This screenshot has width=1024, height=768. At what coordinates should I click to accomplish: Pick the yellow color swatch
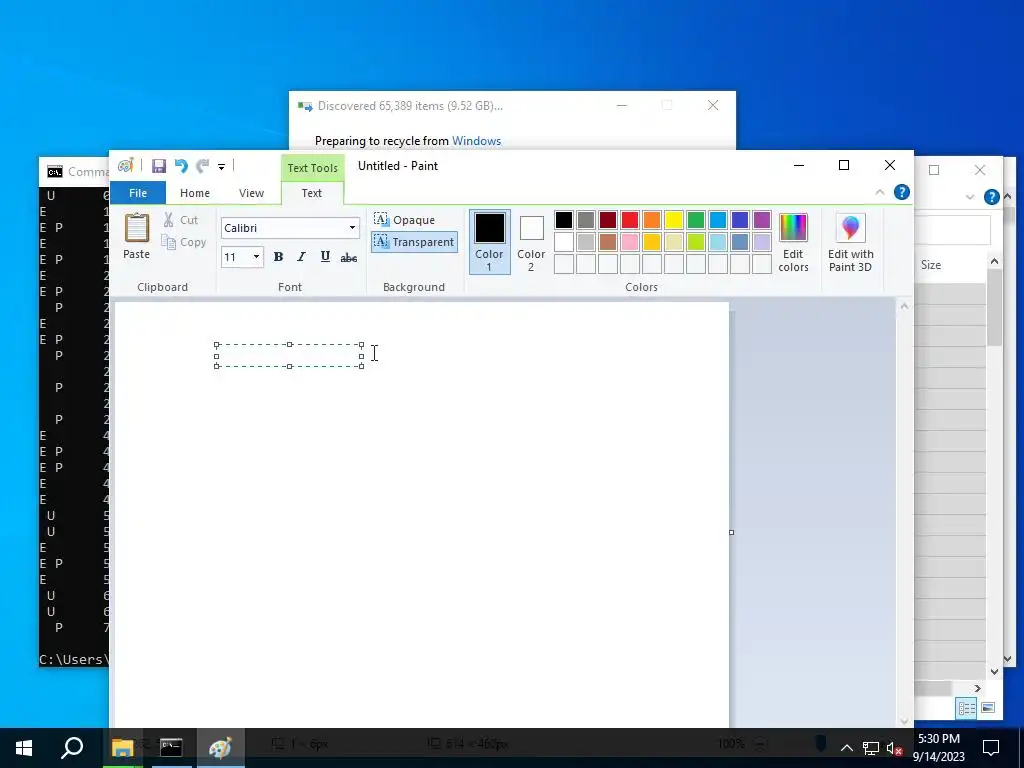click(674, 220)
